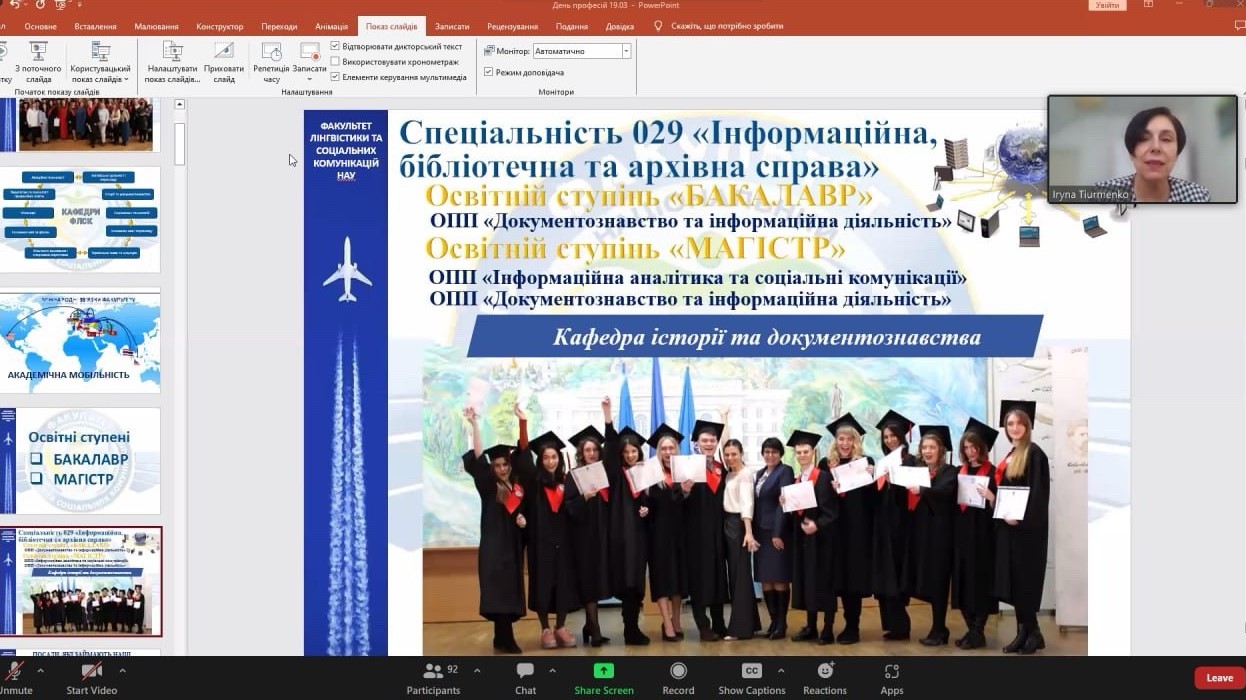Click the Start Video camera icon

coord(92,671)
